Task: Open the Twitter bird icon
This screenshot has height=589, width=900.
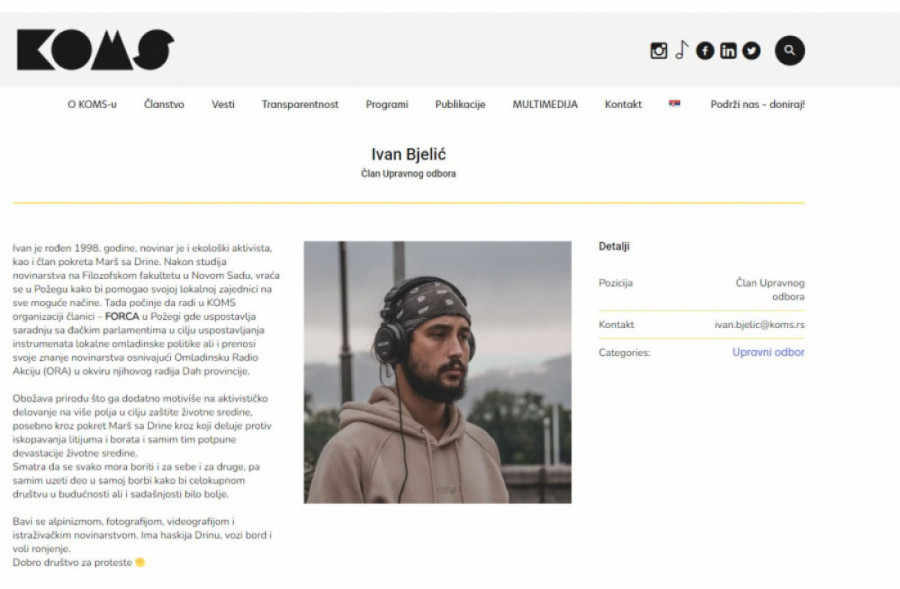Action: (x=751, y=51)
